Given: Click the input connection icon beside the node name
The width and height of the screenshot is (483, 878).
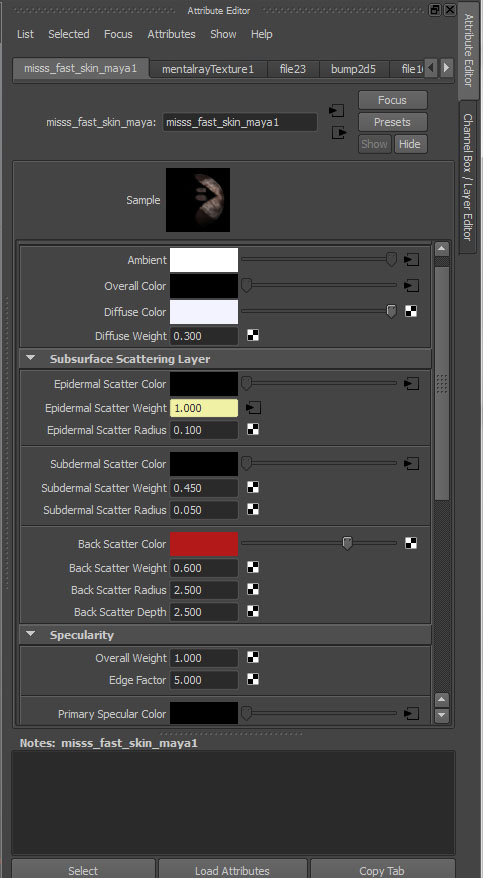Looking at the screenshot, I should pyautogui.click(x=336, y=111).
